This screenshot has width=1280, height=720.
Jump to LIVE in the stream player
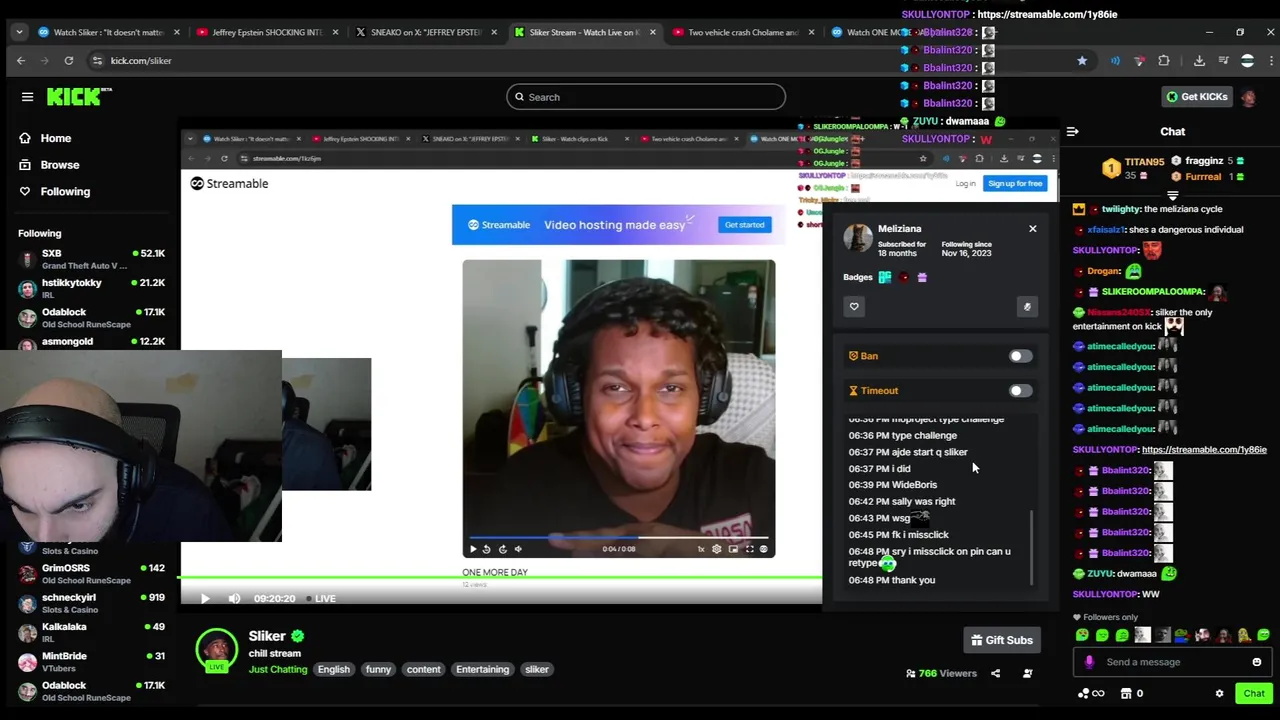[320, 599]
